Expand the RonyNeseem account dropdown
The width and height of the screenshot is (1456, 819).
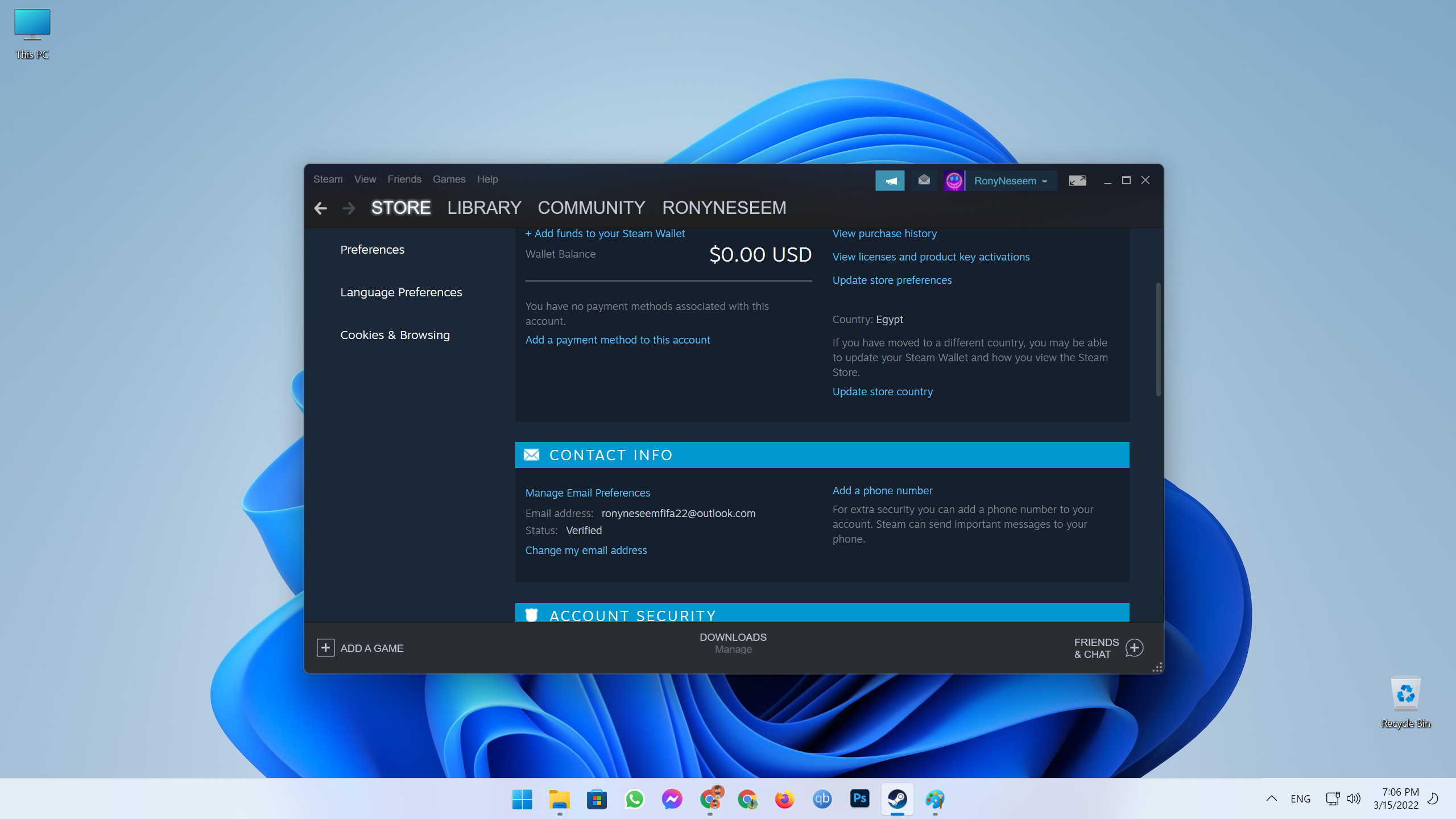pos(1011,181)
